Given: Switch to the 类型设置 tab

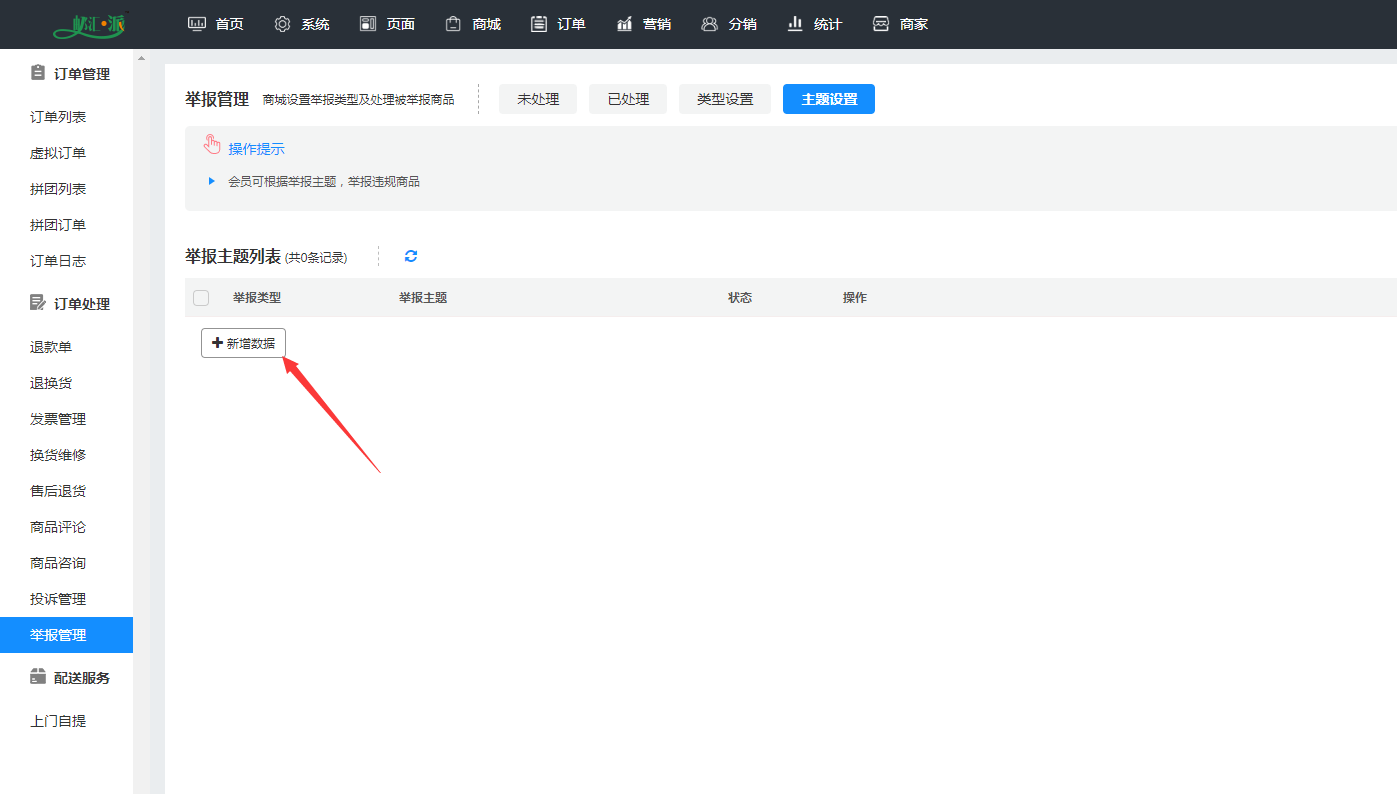Looking at the screenshot, I should point(725,99).
